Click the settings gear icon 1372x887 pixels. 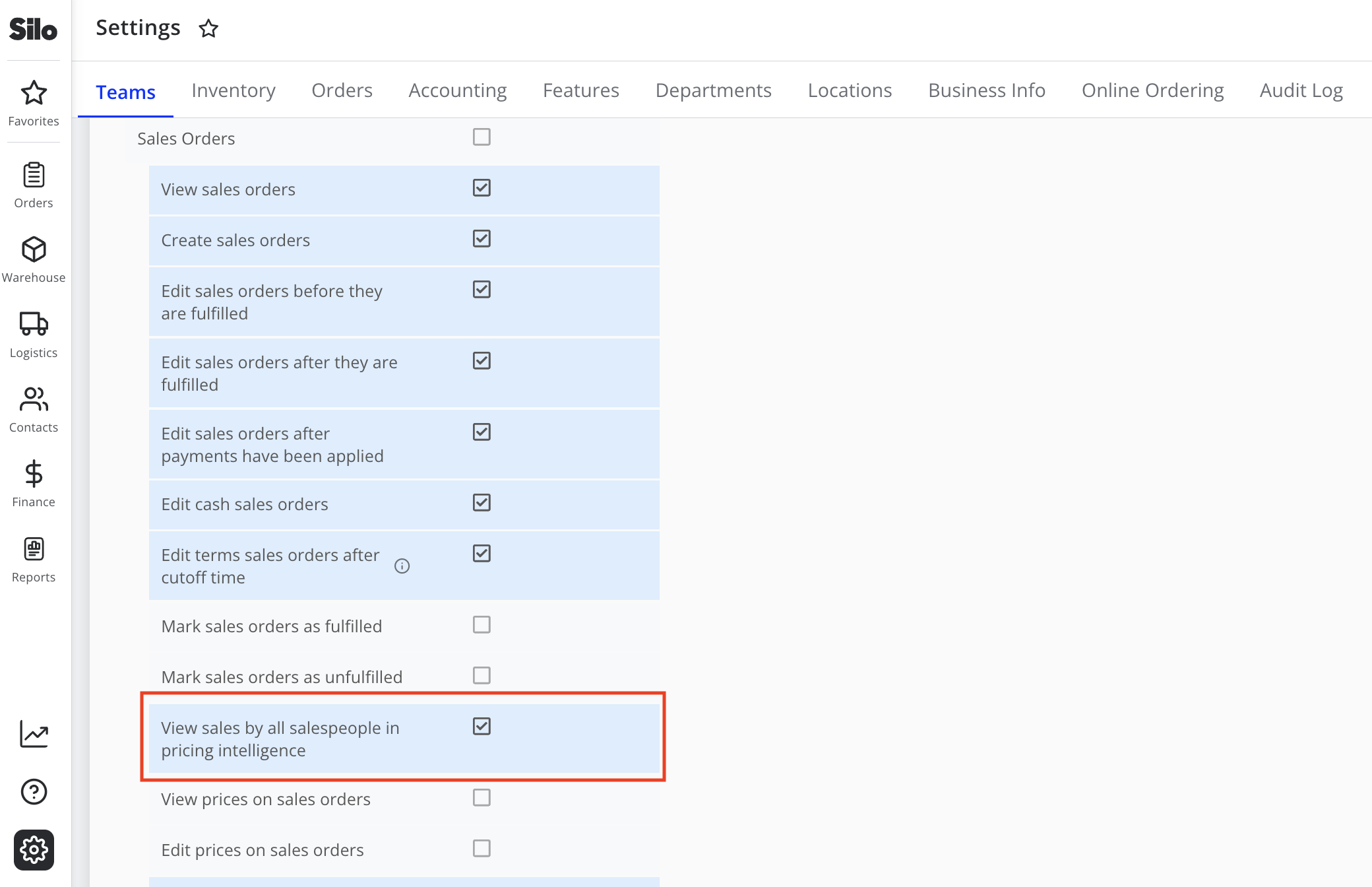34,849
